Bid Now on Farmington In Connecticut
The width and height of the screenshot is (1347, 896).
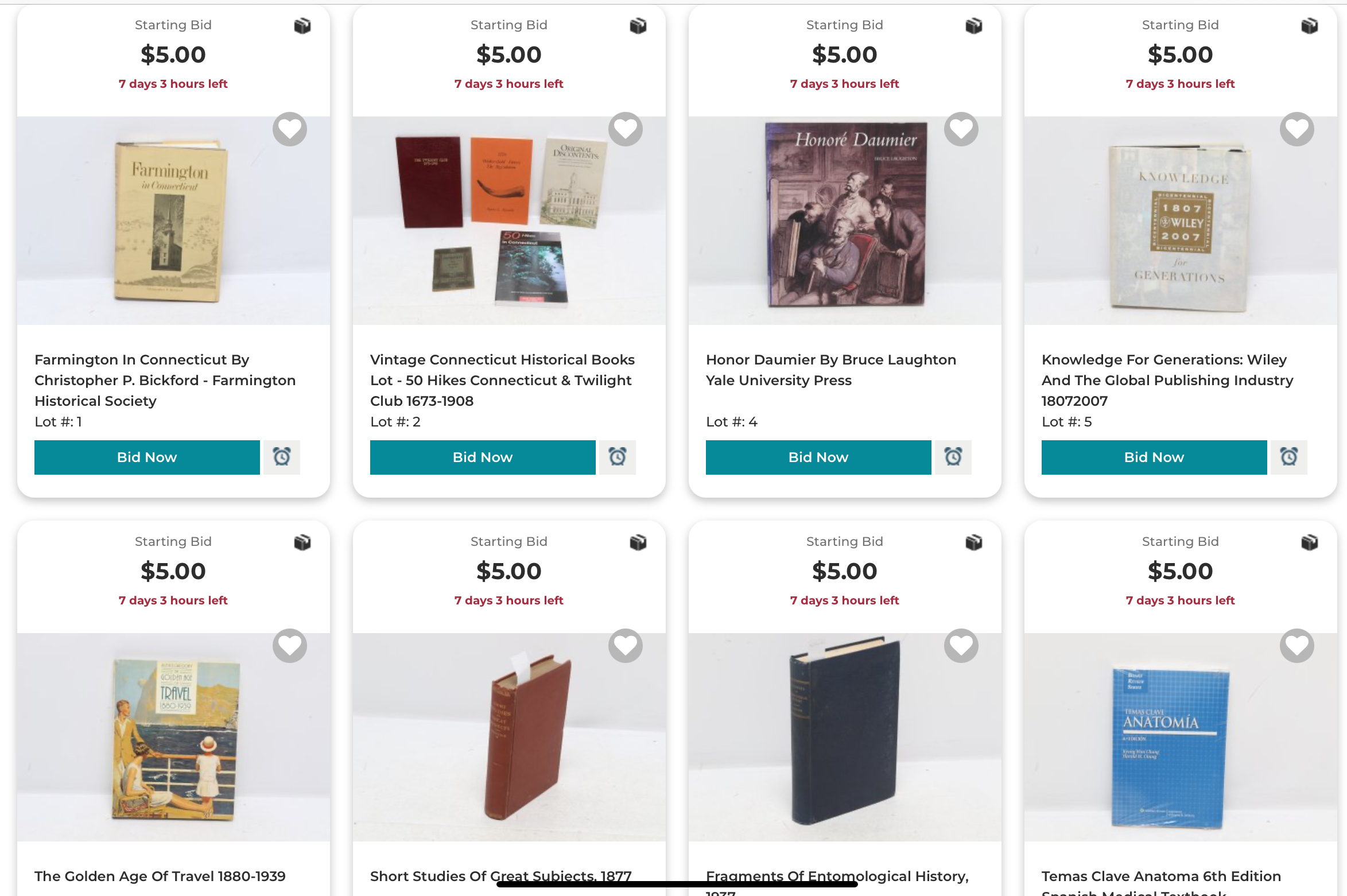coord(147,457)
